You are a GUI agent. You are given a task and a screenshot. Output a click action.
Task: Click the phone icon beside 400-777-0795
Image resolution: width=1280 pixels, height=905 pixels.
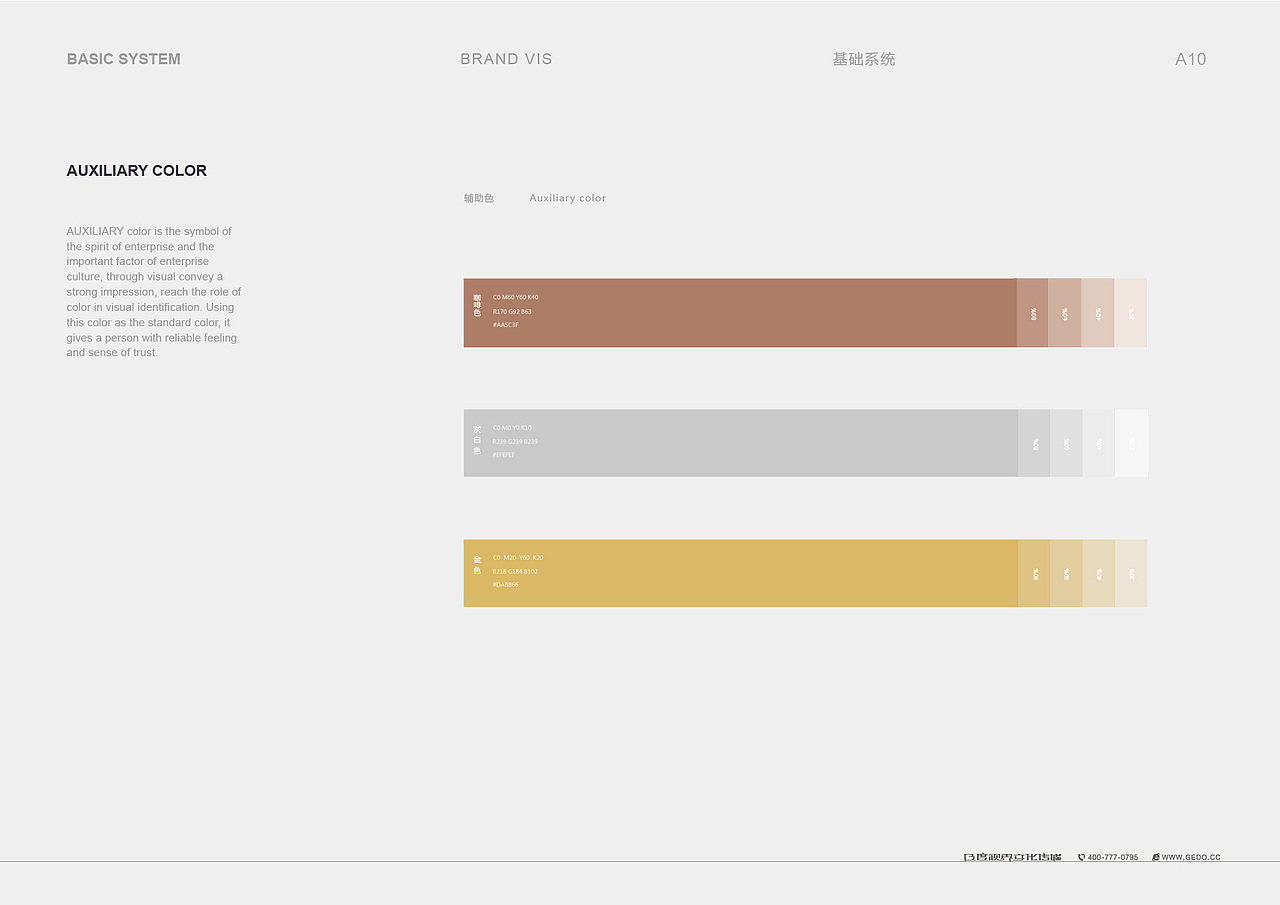(1081, 857)
